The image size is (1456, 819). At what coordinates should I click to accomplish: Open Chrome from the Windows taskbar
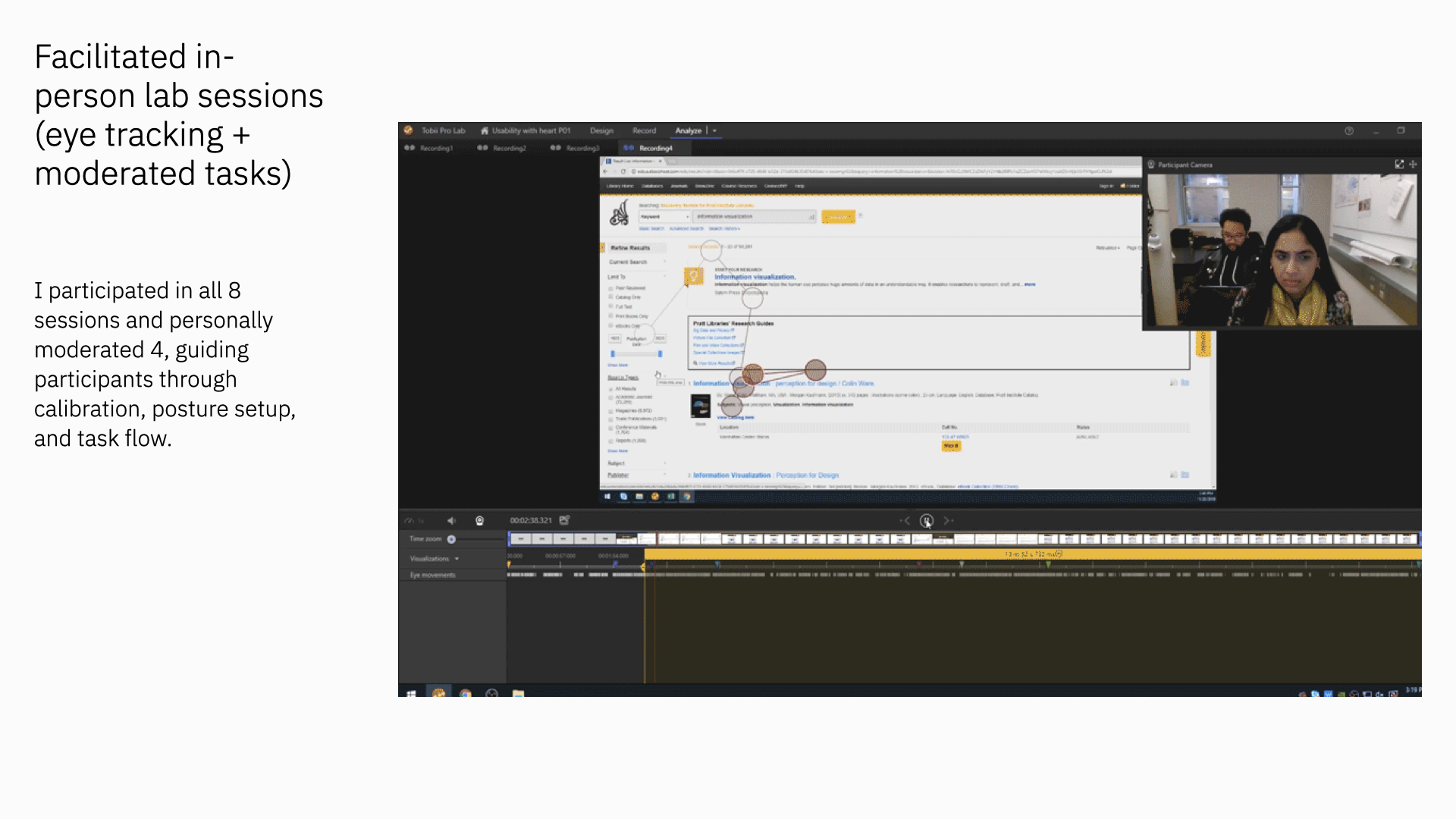(x=465, y=692)
